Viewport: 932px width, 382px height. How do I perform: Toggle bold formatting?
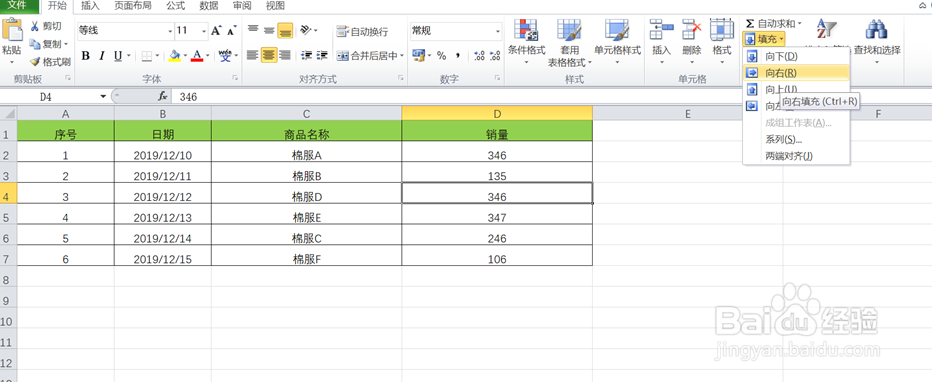86,56
